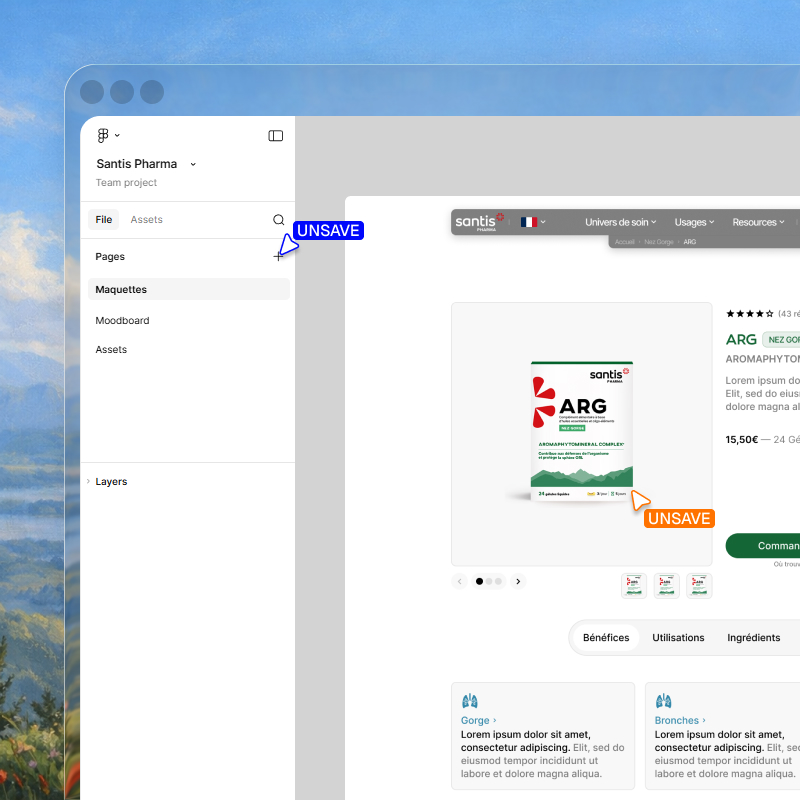Click the next carousel arrow
800x800 pixels.
518,581
